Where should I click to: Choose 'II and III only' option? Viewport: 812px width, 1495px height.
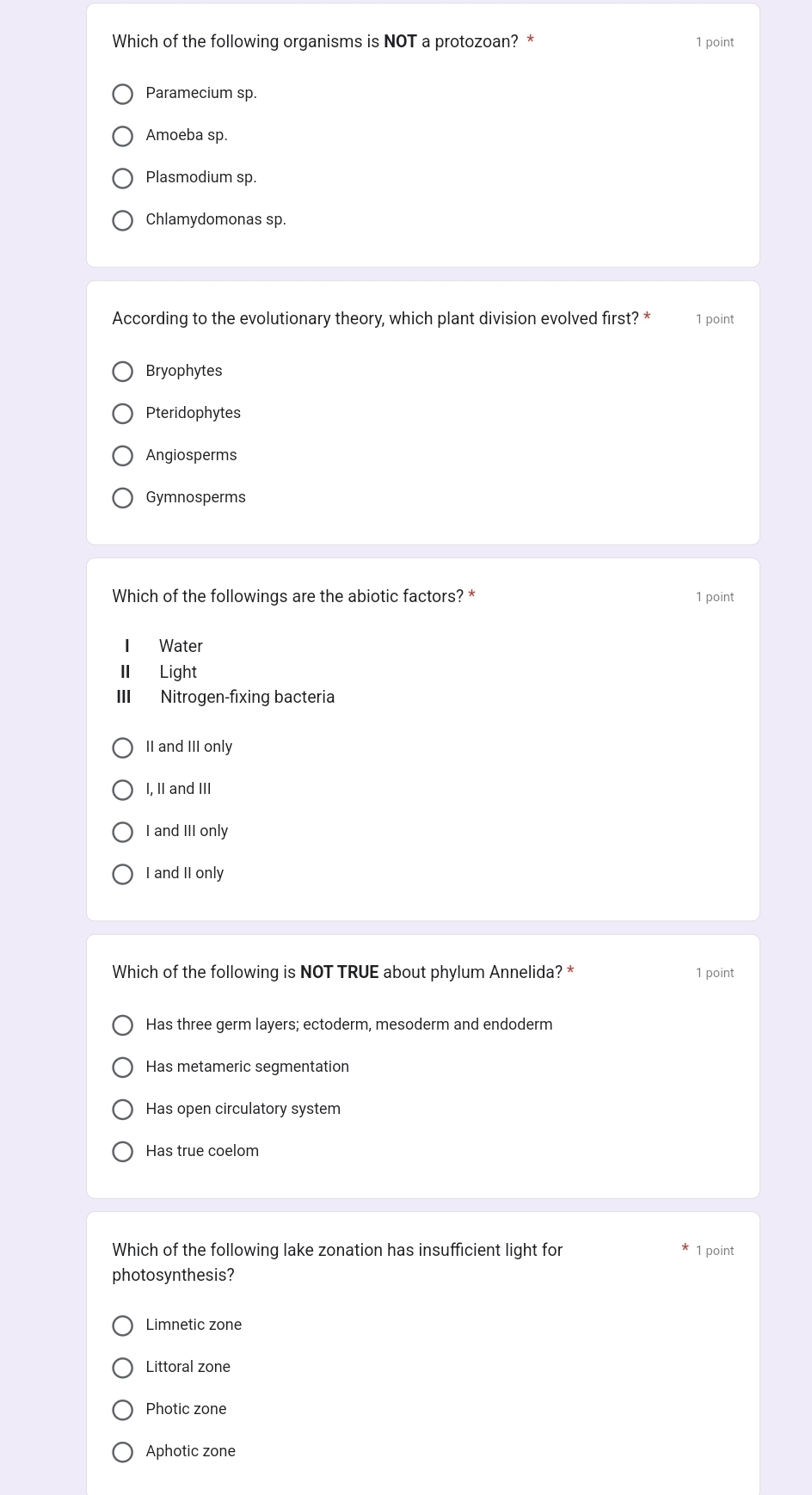click(123, 747)
